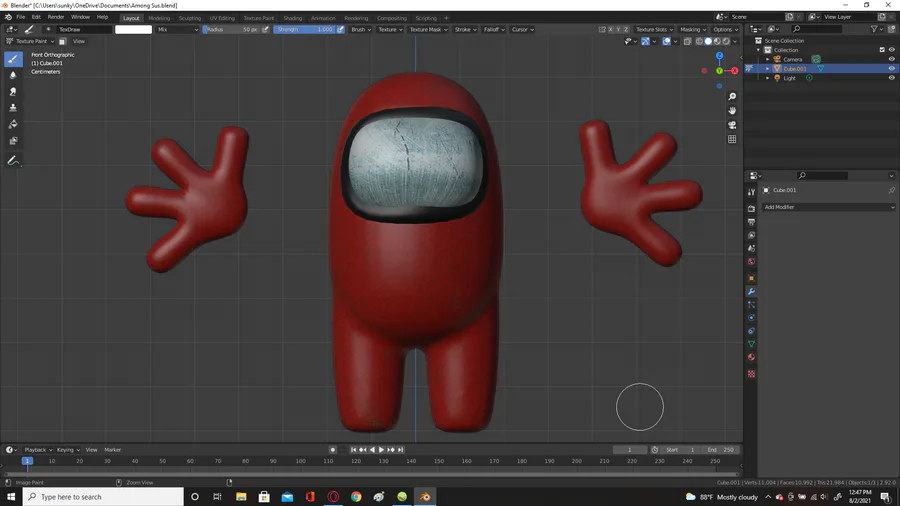Open the Physics properties tab
Screen dimensions: 900x506
click(751, 318)
